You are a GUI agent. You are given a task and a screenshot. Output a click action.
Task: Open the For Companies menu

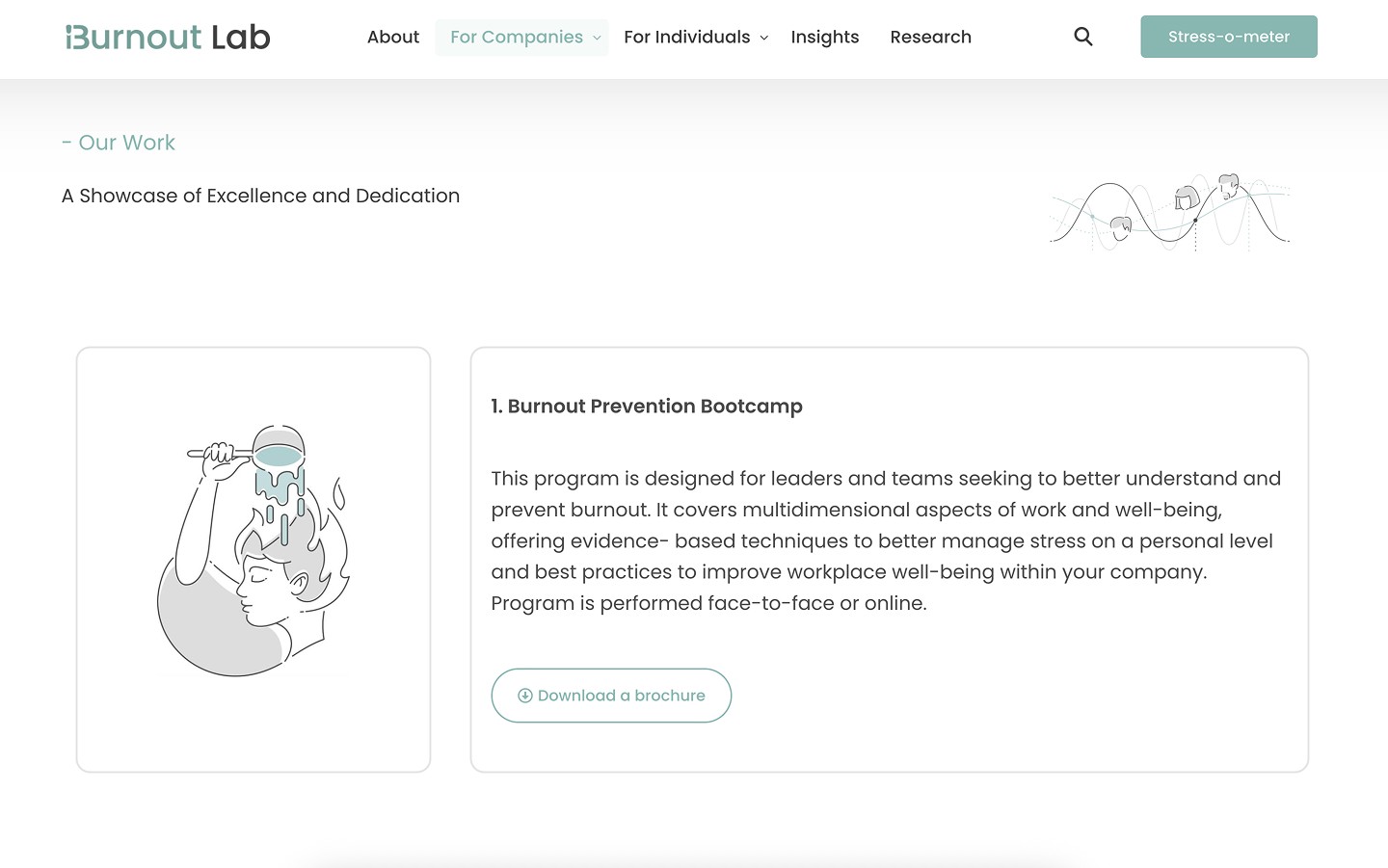tap(521, 38)
